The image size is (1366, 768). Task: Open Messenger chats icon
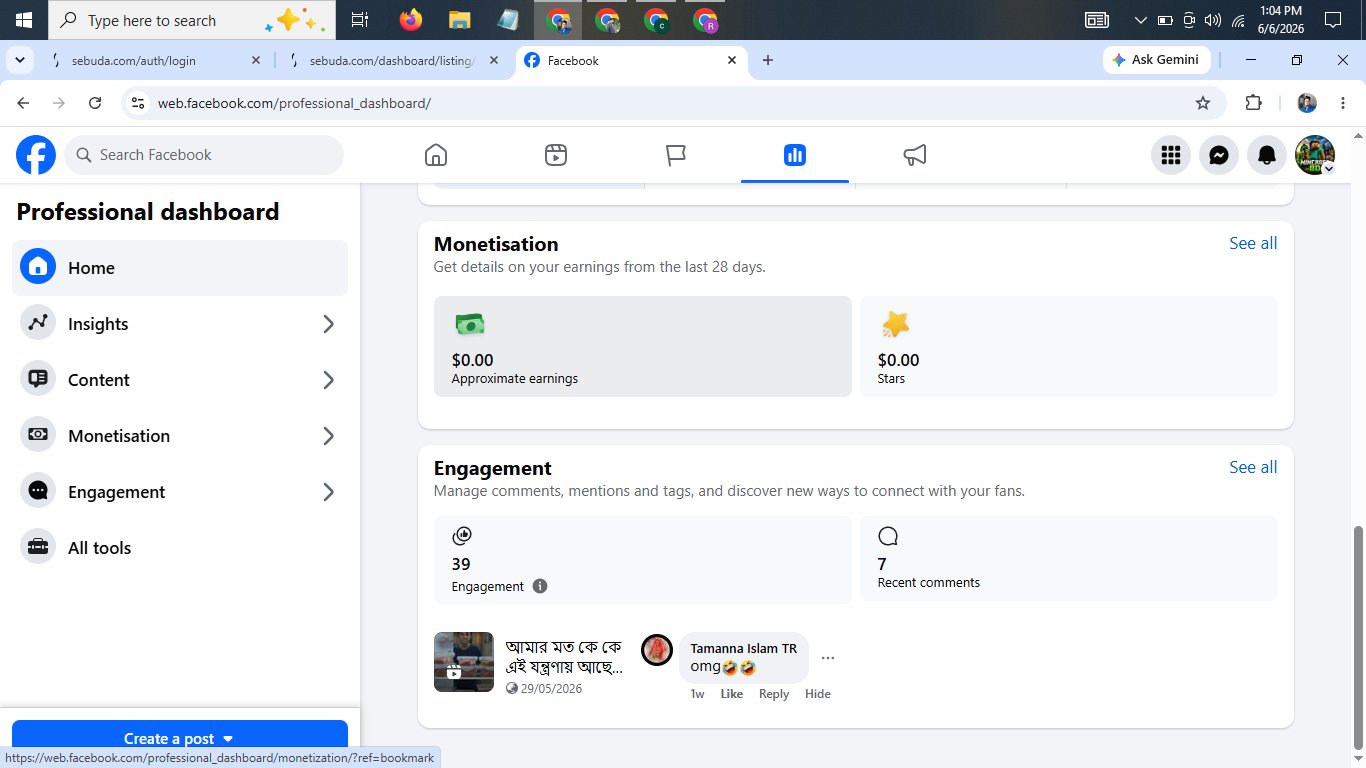[1219, 155]
